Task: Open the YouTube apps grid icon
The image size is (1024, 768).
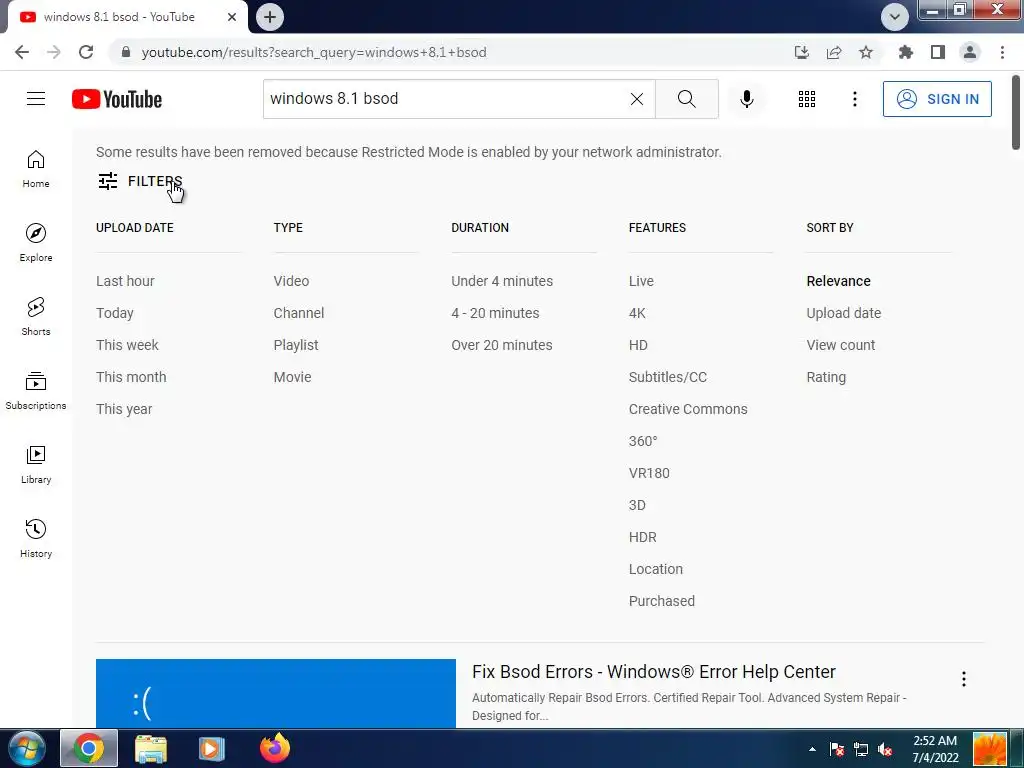Action: (807, 99)
